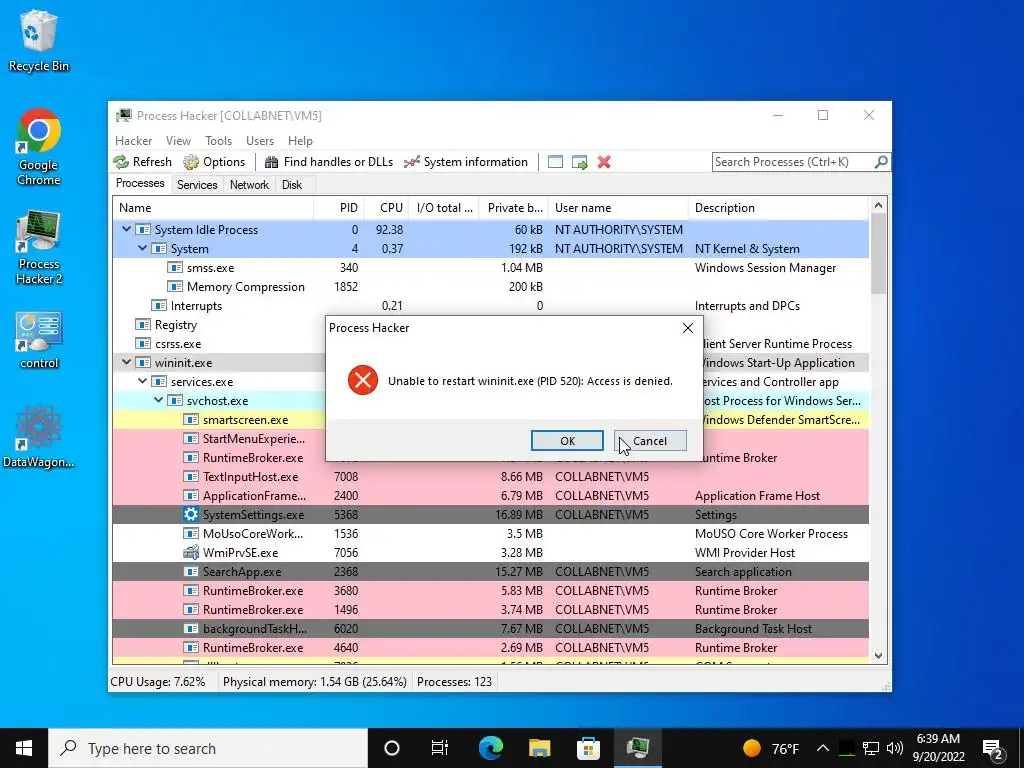
Task: Sort by Private bytes column header
Action: [x=514, y=208]
